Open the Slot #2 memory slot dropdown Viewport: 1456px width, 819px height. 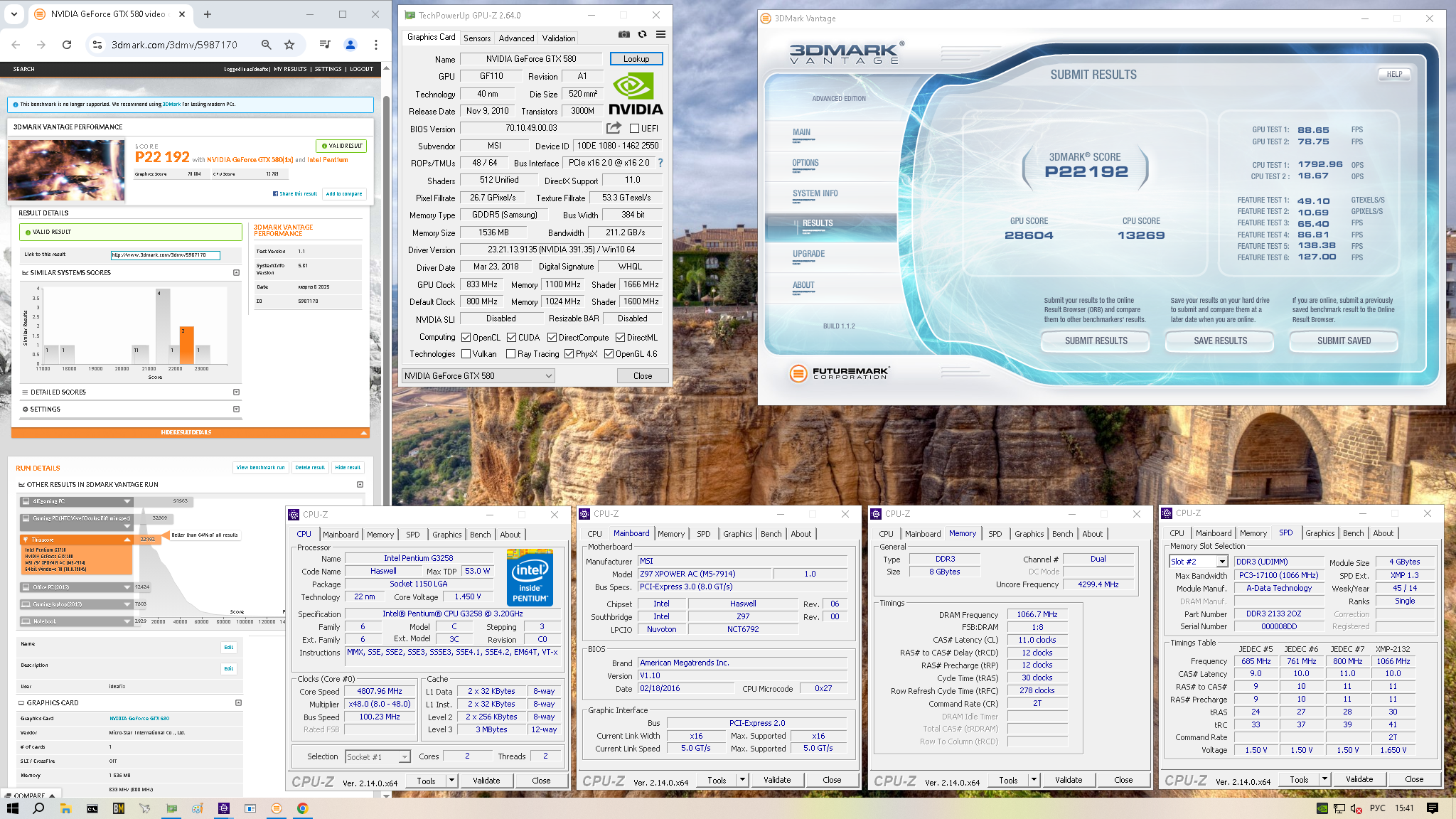(x=1198, y=562)
